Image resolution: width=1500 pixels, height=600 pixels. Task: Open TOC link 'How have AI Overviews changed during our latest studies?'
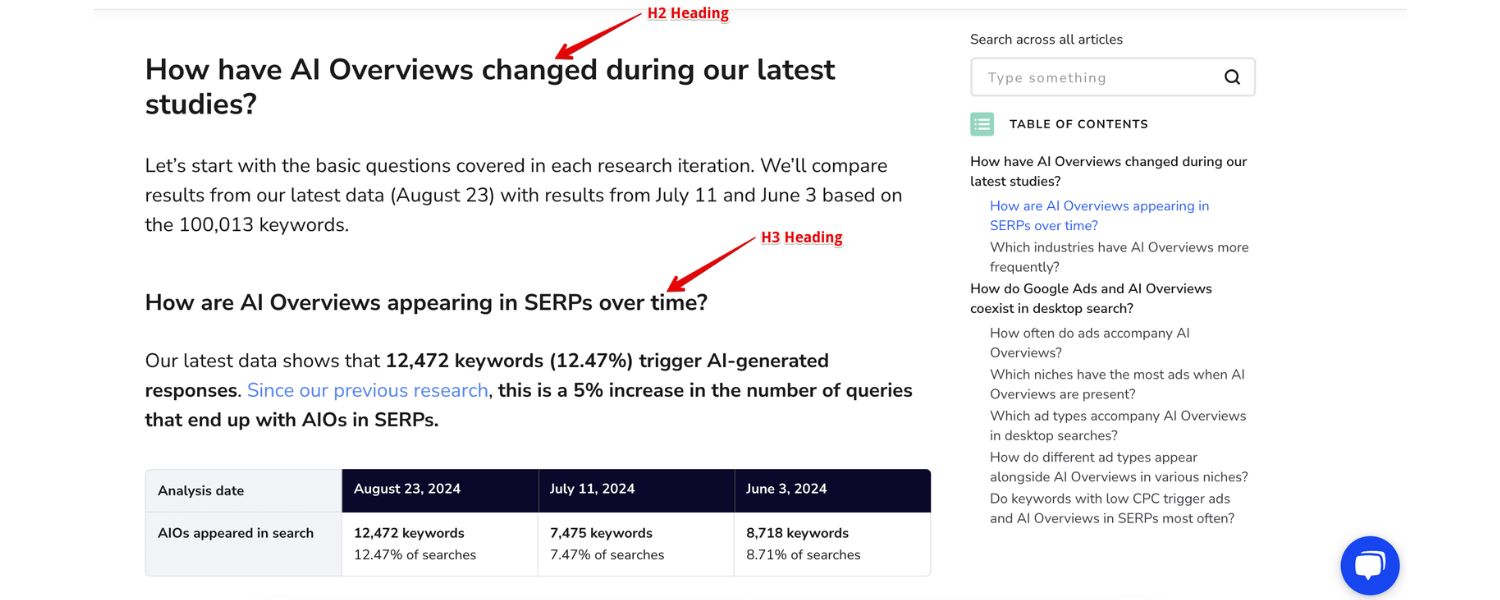[1107, 170]
